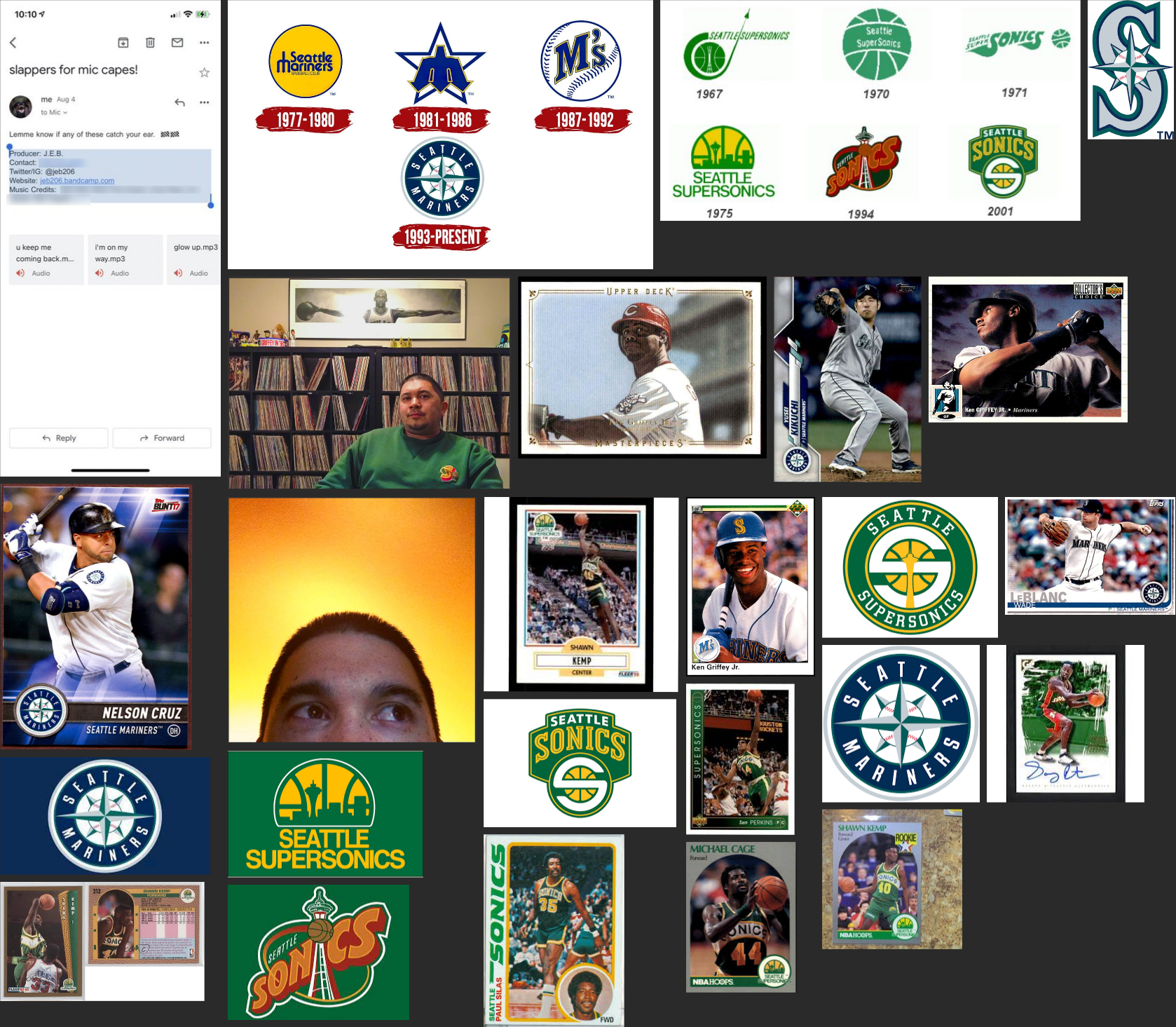Select the Michael Cage NBA Hoops card
The image size is (1176, 1027).
pos(740,917)
